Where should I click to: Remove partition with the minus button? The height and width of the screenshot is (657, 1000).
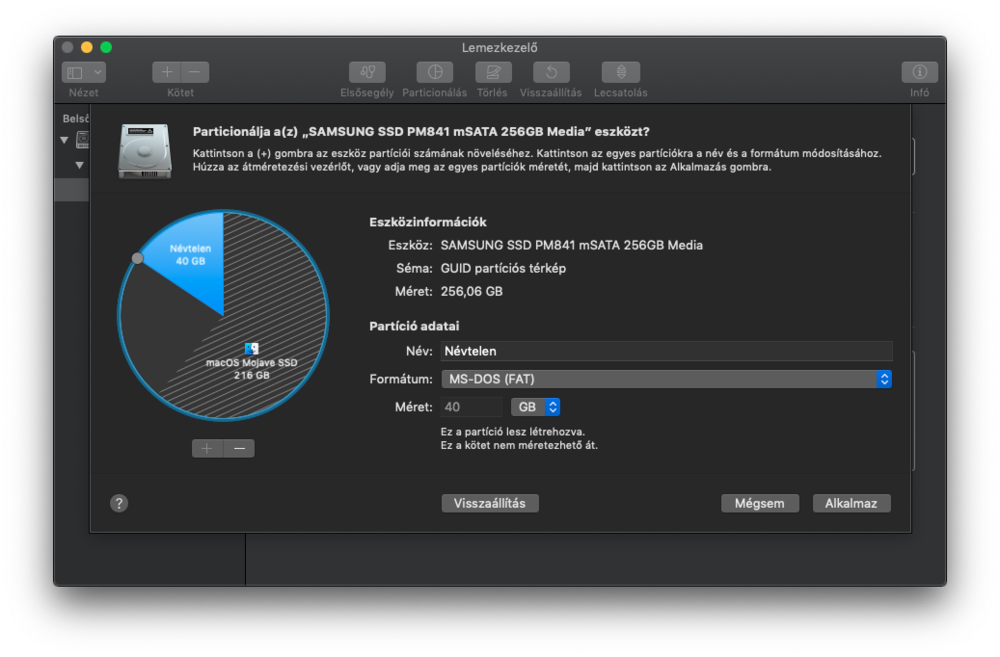239,448
